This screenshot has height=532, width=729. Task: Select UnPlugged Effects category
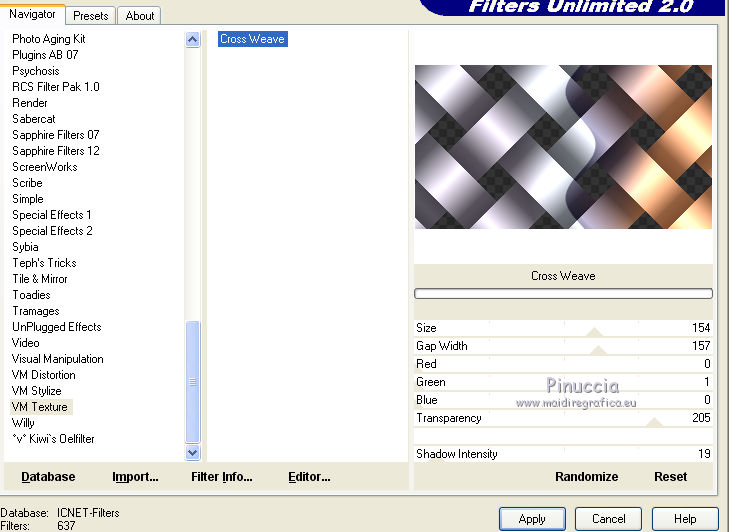[x=57, y=327]
